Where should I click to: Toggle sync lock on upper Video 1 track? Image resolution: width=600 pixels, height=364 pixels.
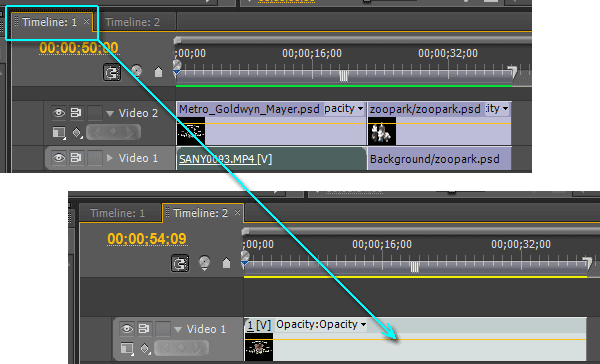click(x=76, y=158)
